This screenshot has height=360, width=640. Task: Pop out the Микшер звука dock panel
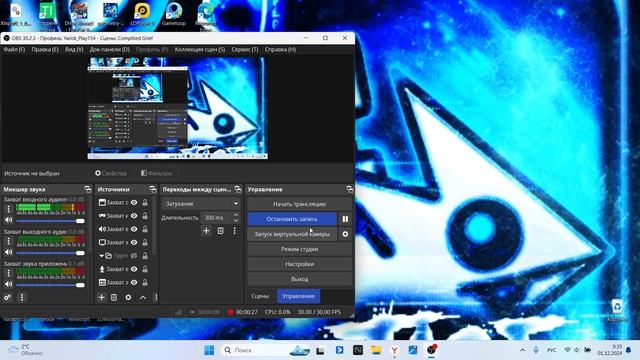[x=88, y=189]
